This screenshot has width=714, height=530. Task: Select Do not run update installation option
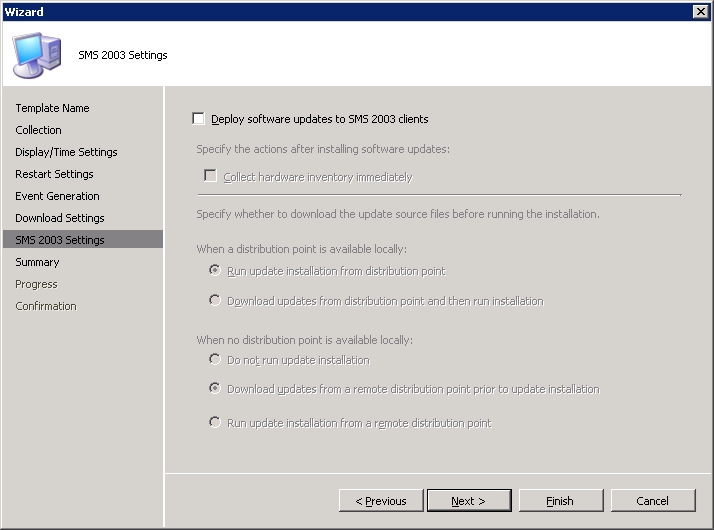pos(214,360)
